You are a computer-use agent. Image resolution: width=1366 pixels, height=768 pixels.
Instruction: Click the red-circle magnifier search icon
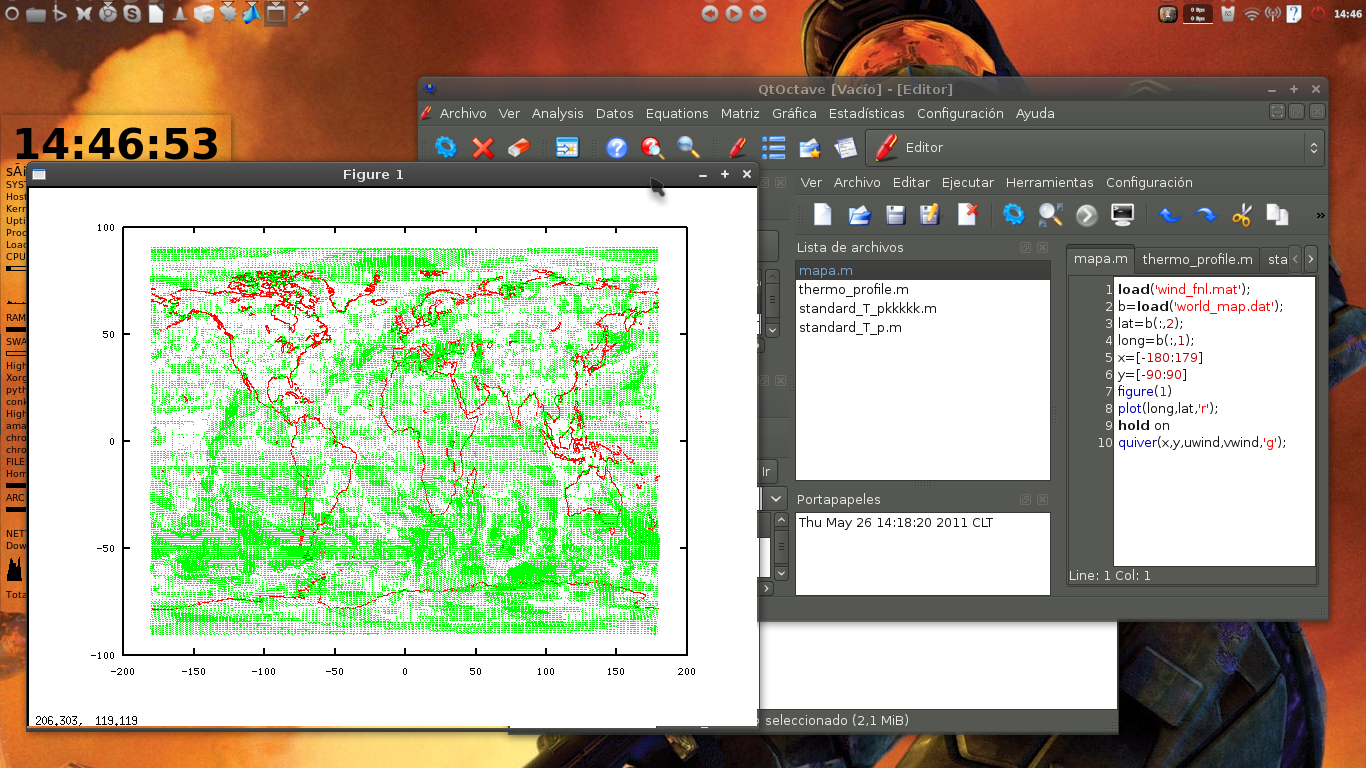pyautogui.click(x=653, y=148)
